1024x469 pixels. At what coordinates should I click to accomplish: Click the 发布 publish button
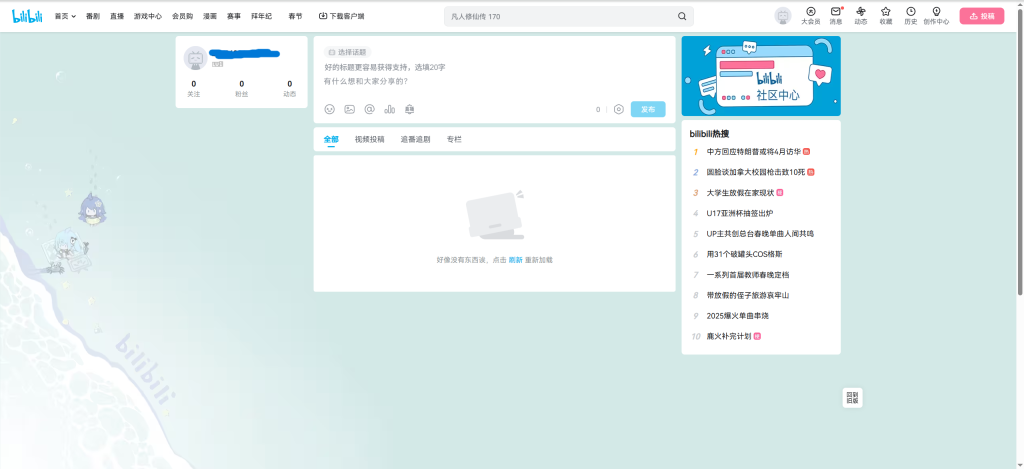click(647, 109)
